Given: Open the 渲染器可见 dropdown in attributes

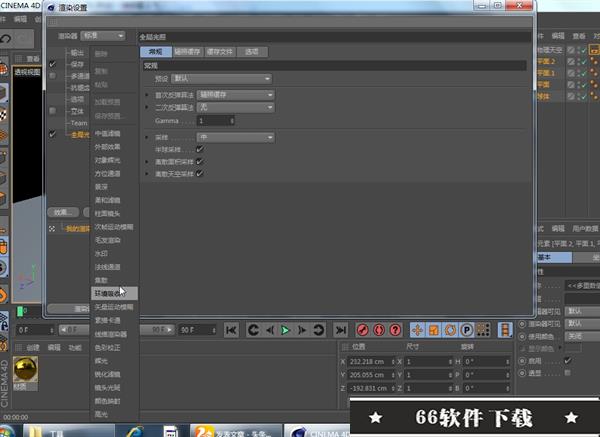Looking at the screenshot, I should coord(582,323).
